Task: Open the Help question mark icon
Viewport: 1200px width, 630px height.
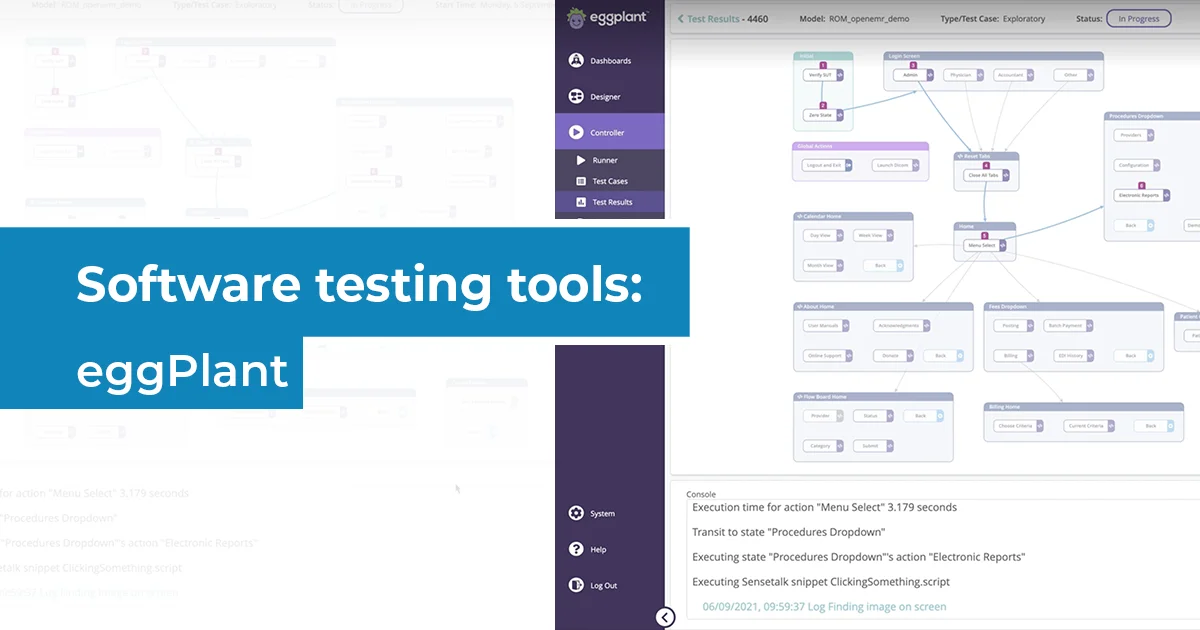Action: coord(576,549)
